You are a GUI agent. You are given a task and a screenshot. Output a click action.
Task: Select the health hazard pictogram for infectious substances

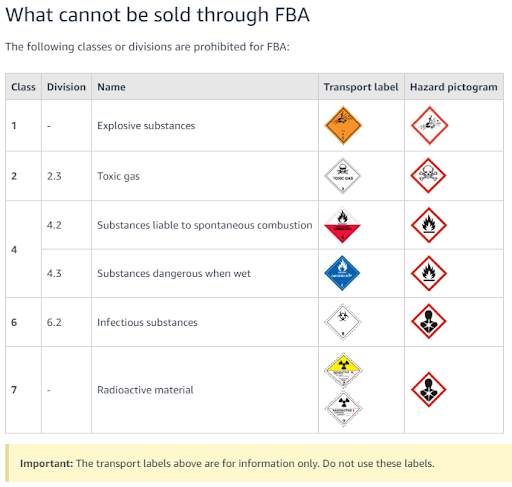(428, 321)
